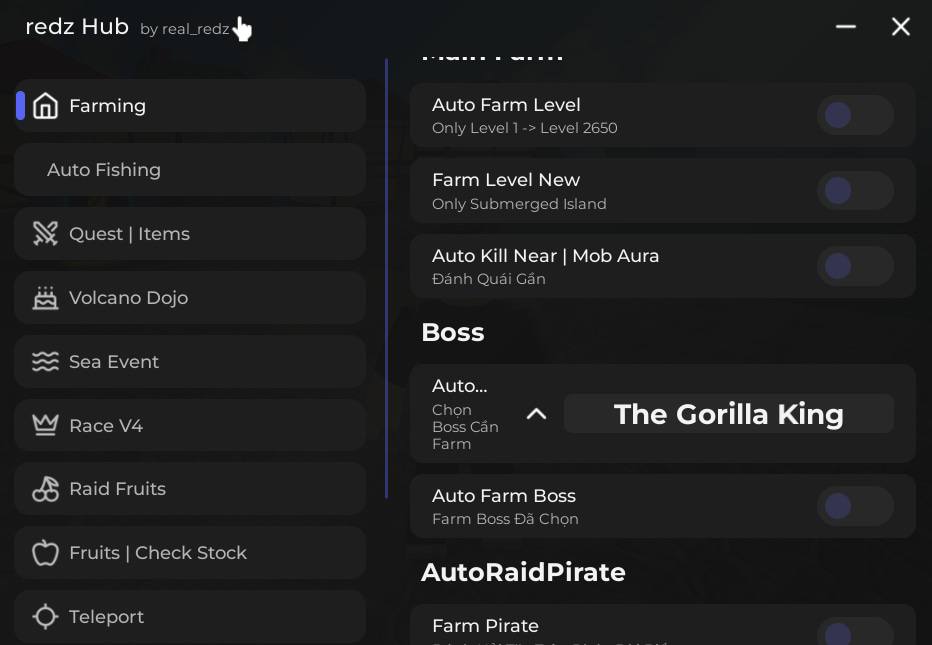
Task: Click the Volcano Dojo cake icon
Action: pos(45,298)
